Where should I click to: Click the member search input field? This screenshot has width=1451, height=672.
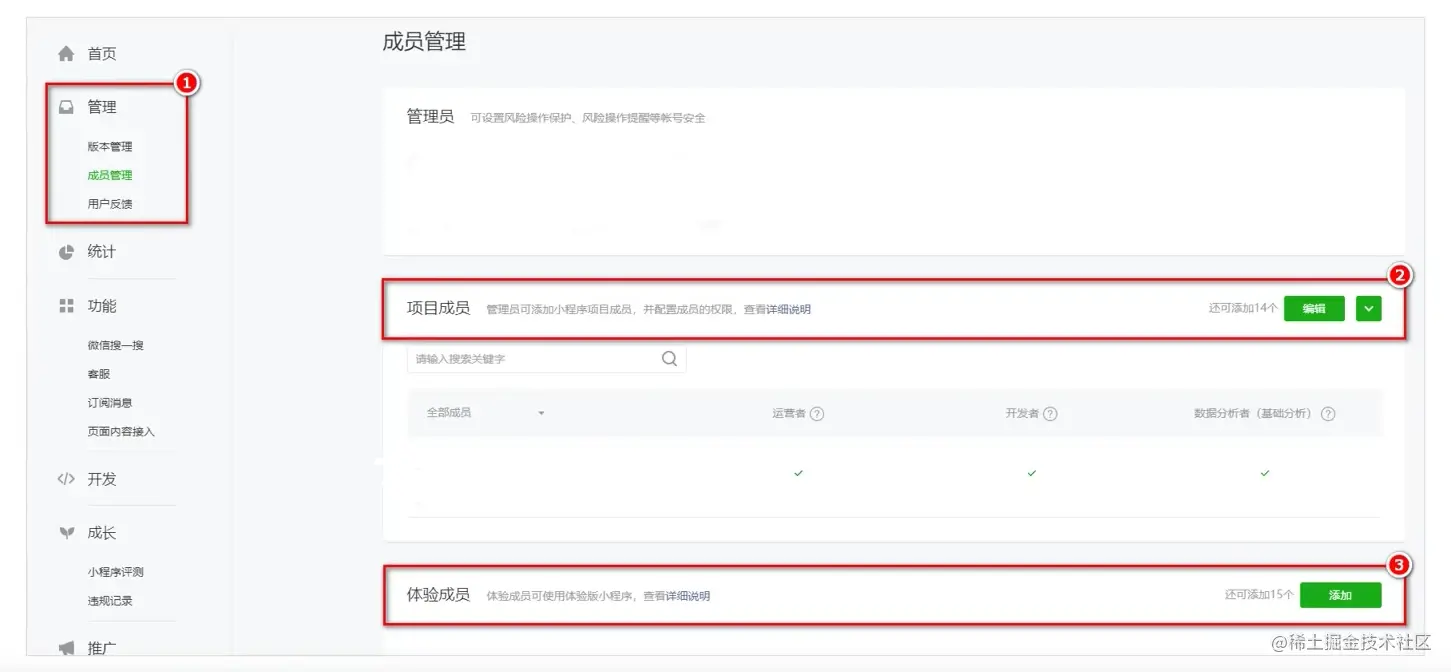click(x=520, y=358)
